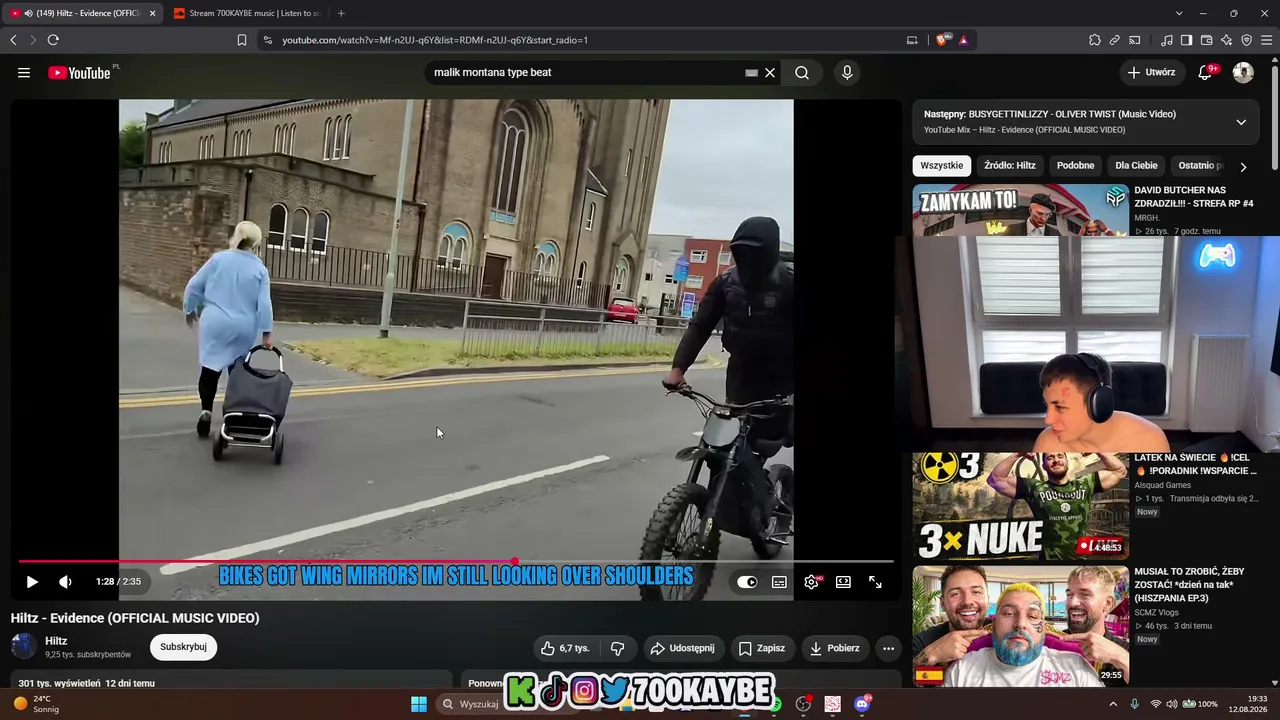Open Brave Wallet icon

pos(1207,40)
